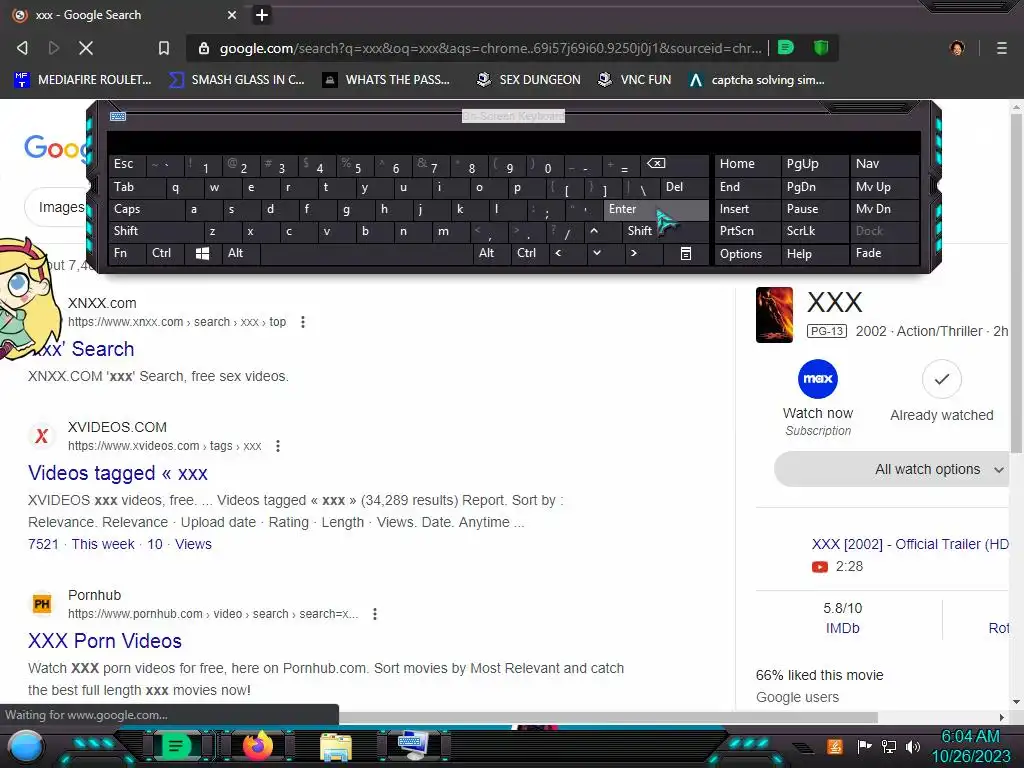Open more options for XVIDEOS.COM result
The image size is (1024, 768).
278,446
